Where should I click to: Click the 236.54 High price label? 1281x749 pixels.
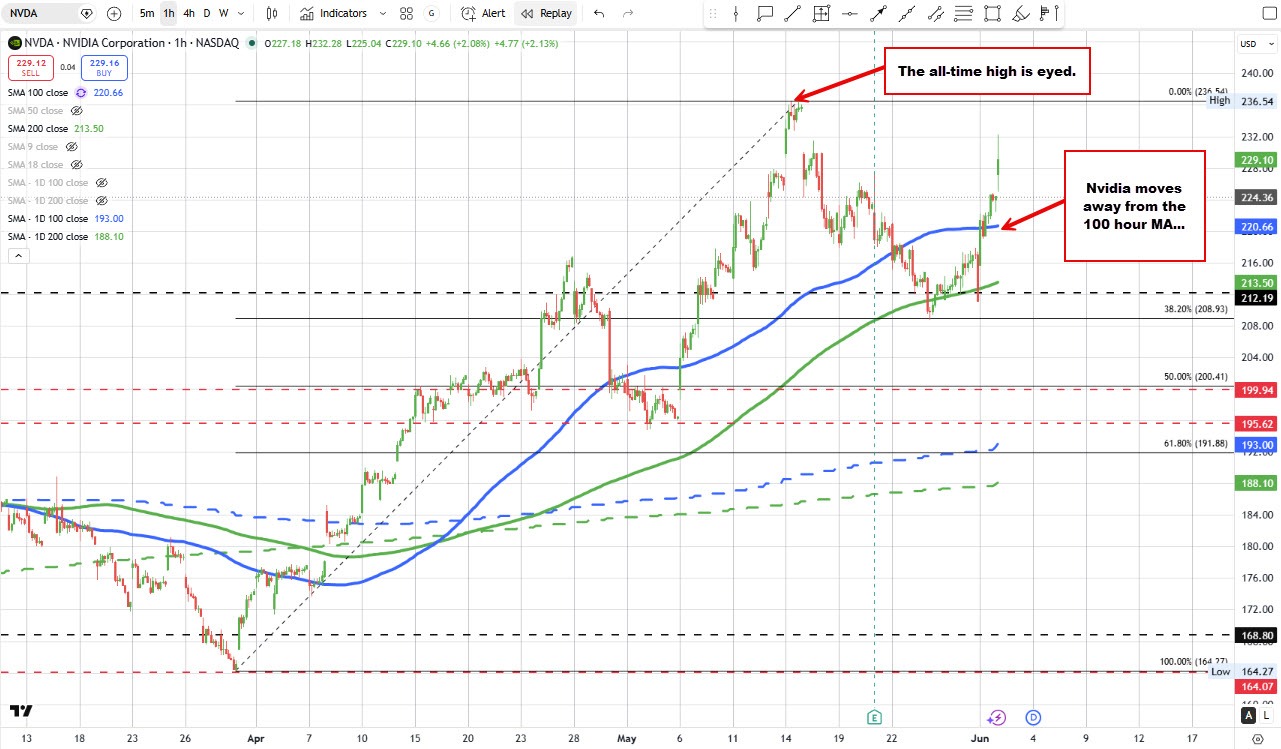pyautogui.click(x=1256, y=101)
